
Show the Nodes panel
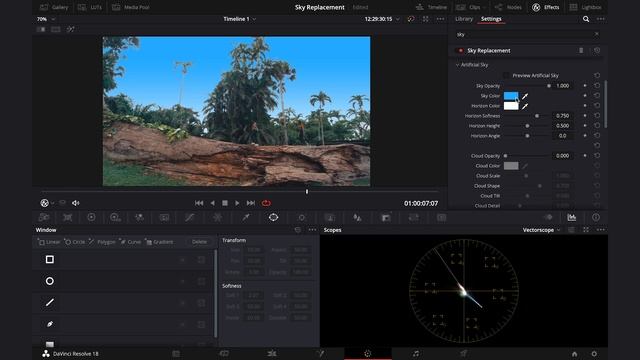[x=508, y=7]
